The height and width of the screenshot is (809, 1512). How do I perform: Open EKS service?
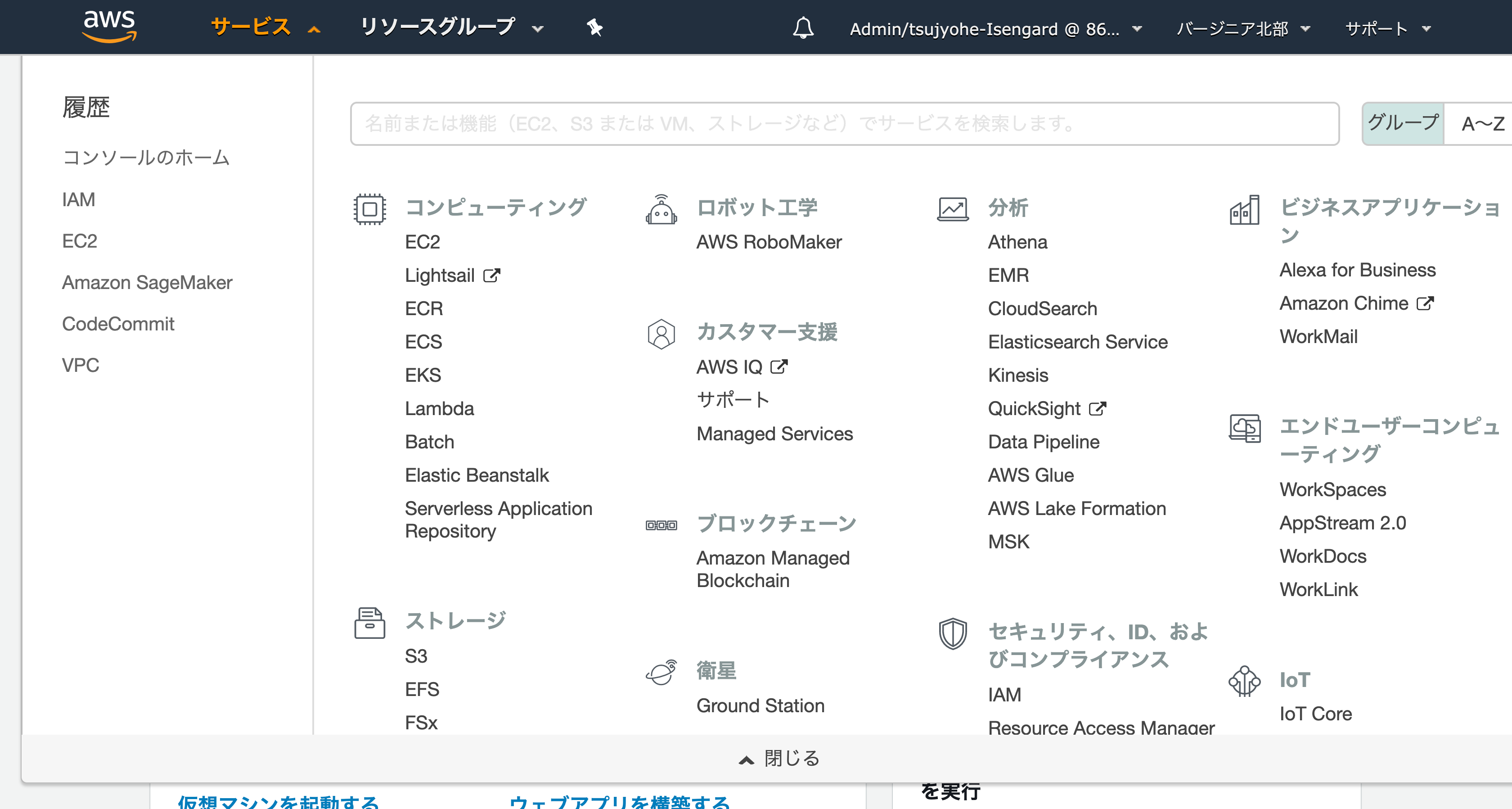click(x=423, y=375)
